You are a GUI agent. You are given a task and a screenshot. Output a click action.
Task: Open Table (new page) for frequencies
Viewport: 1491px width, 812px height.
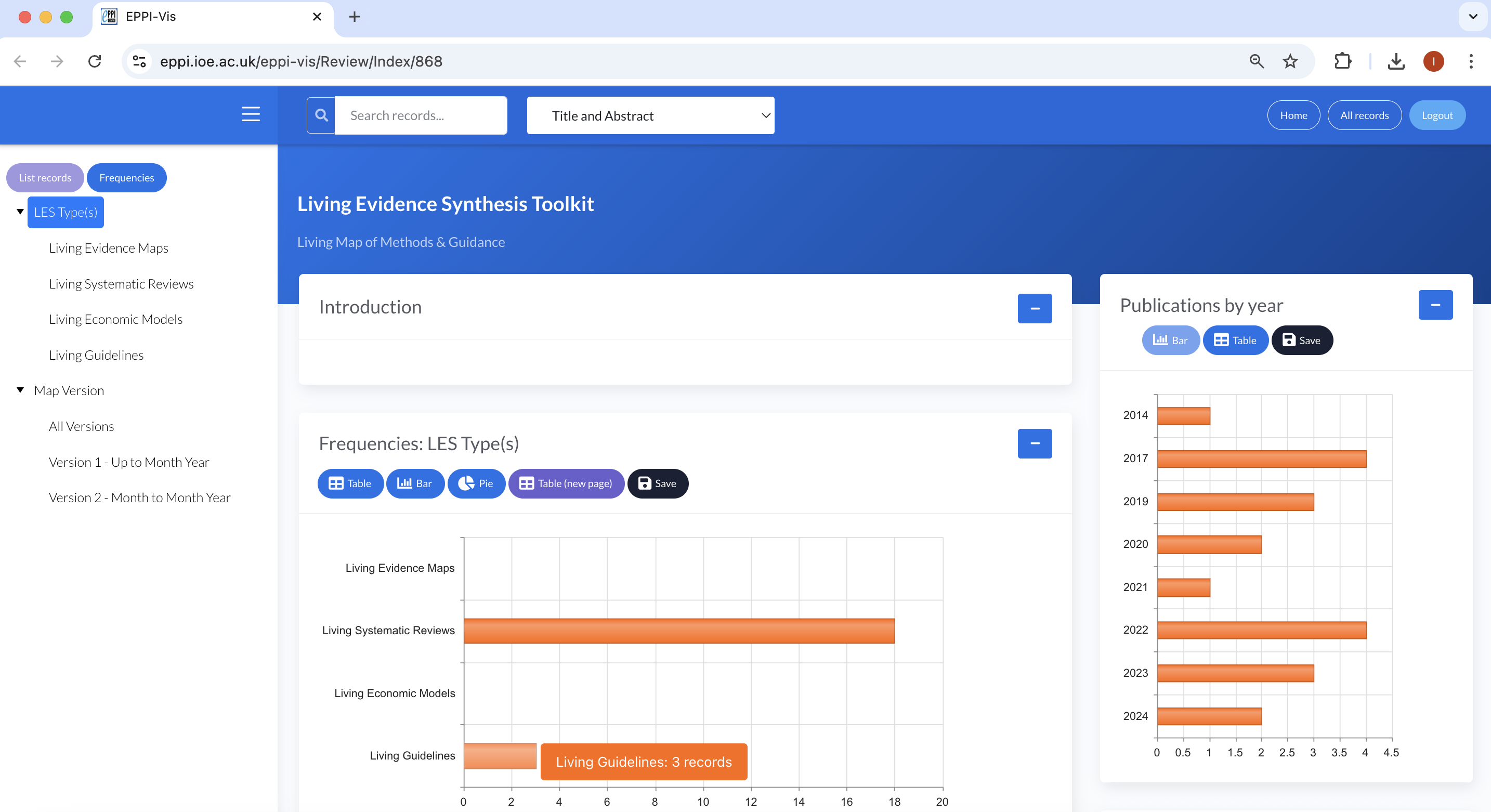click(566, 483)
